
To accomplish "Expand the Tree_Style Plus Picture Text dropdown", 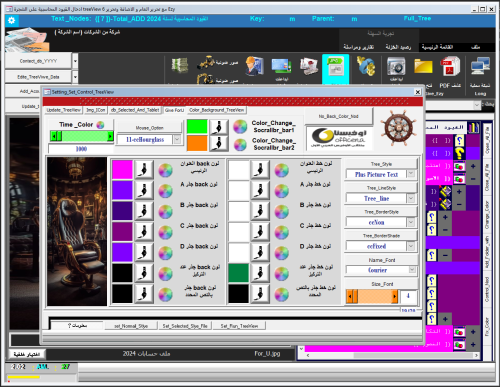I will 411,174.
